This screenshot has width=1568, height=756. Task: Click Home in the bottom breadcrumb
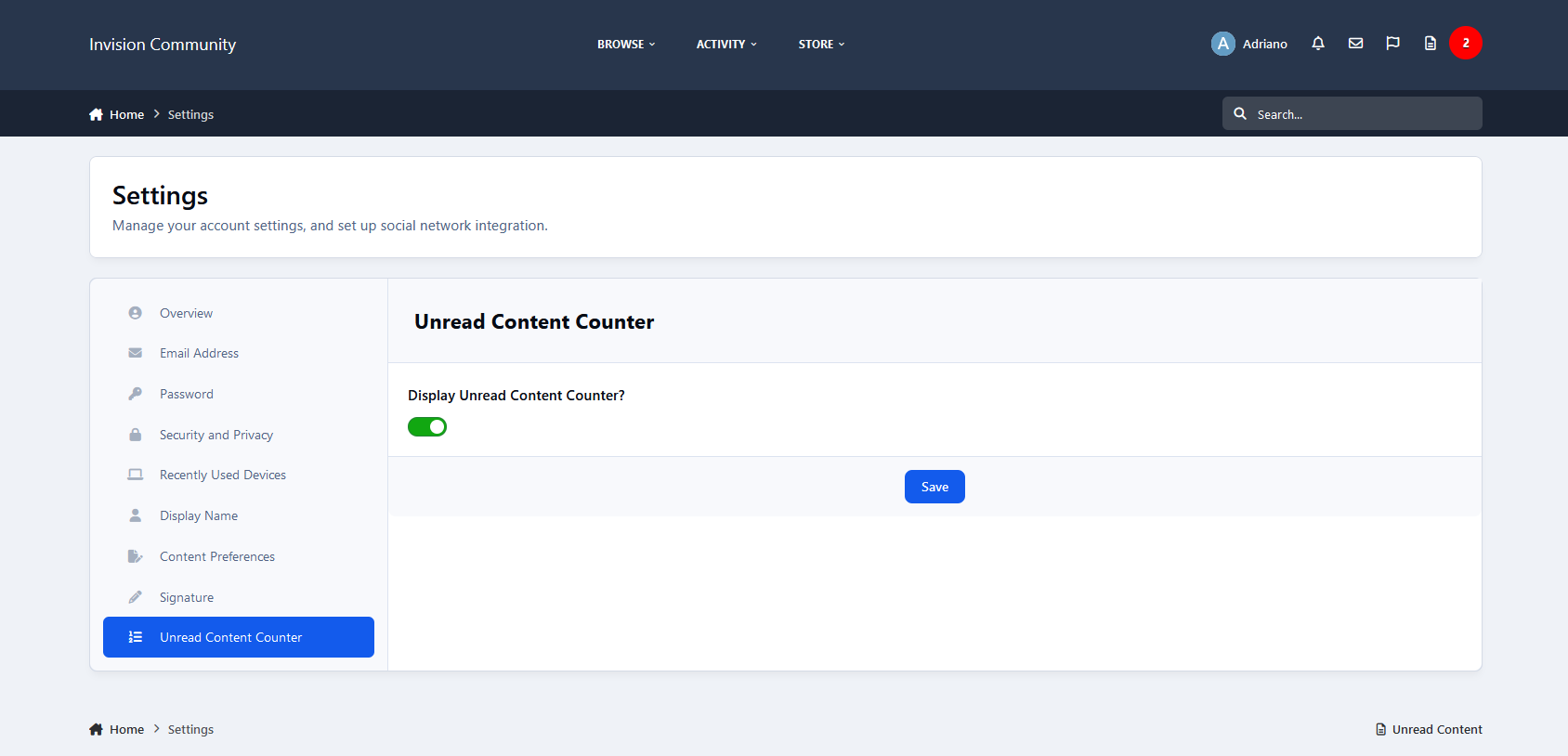coord(126,729)
